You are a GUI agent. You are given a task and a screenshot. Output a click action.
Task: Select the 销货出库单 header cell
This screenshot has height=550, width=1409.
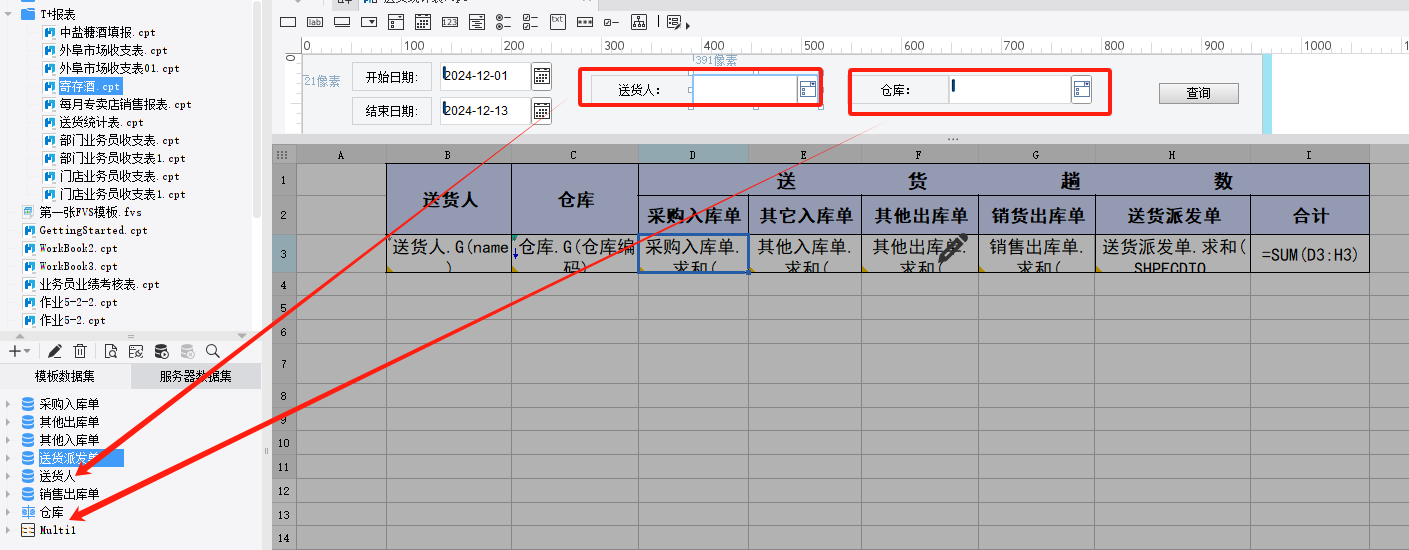coord(1037,215)
